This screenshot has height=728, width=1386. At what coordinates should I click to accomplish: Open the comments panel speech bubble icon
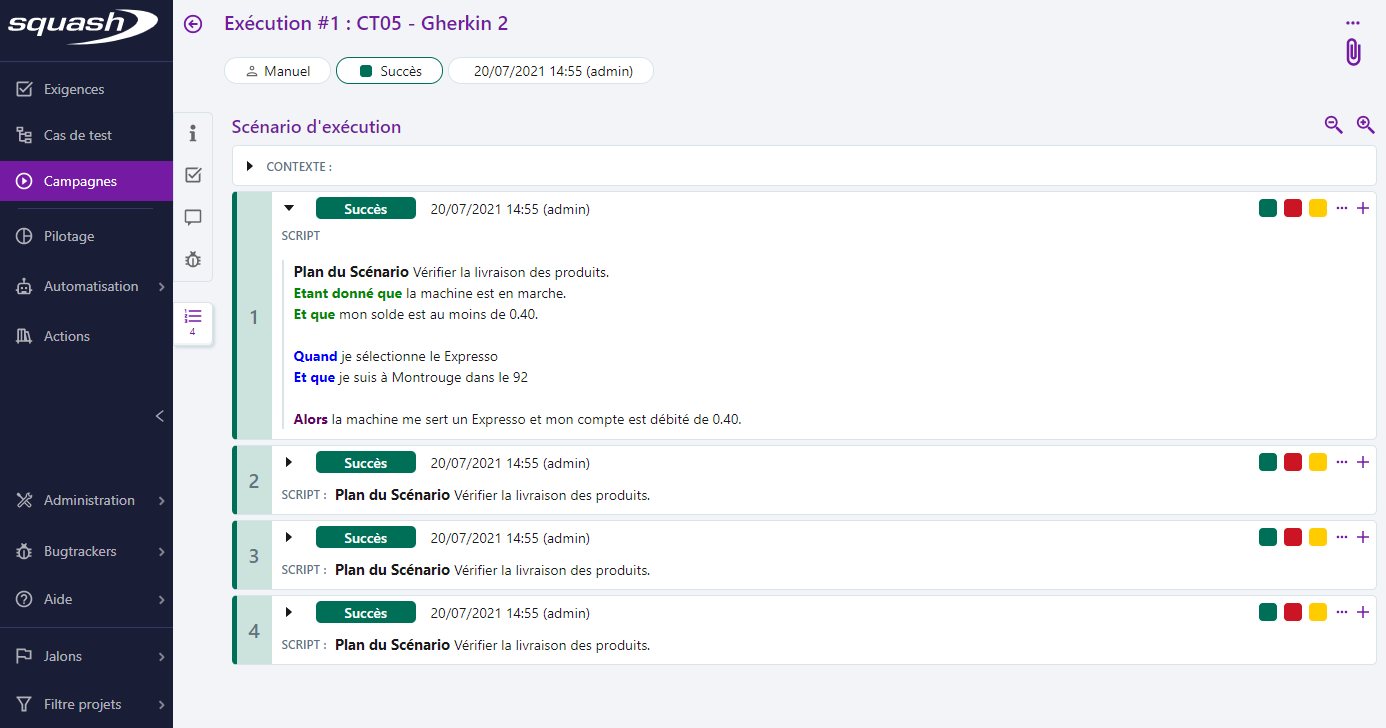point(192,217)
